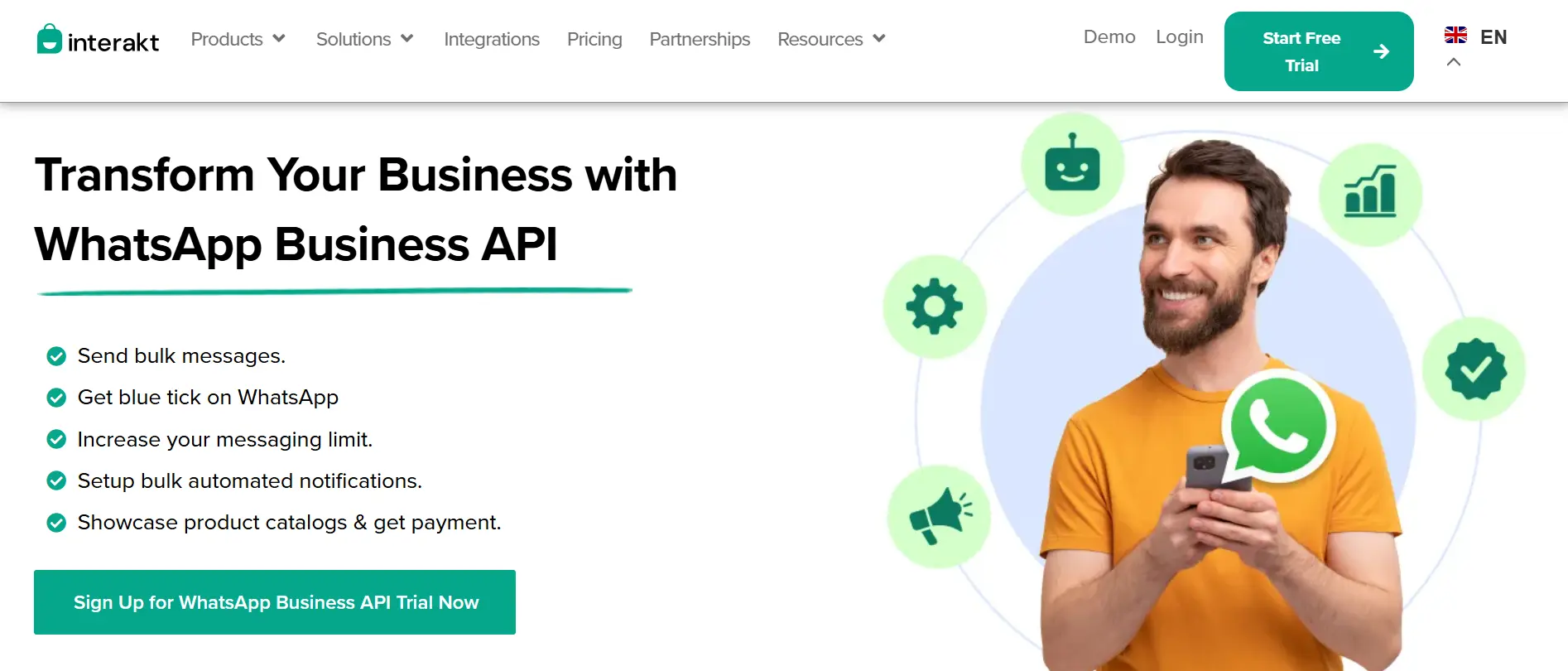1568x671 pixels.
Task: Click the UK flag language icon
Action: pos(1455,35)
